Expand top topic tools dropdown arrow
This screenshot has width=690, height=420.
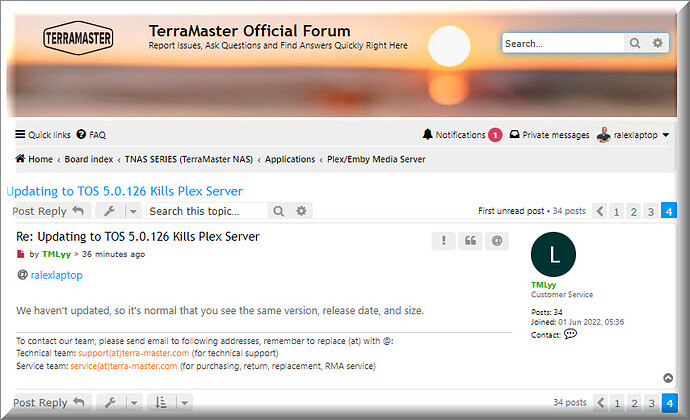pos(133,211)
